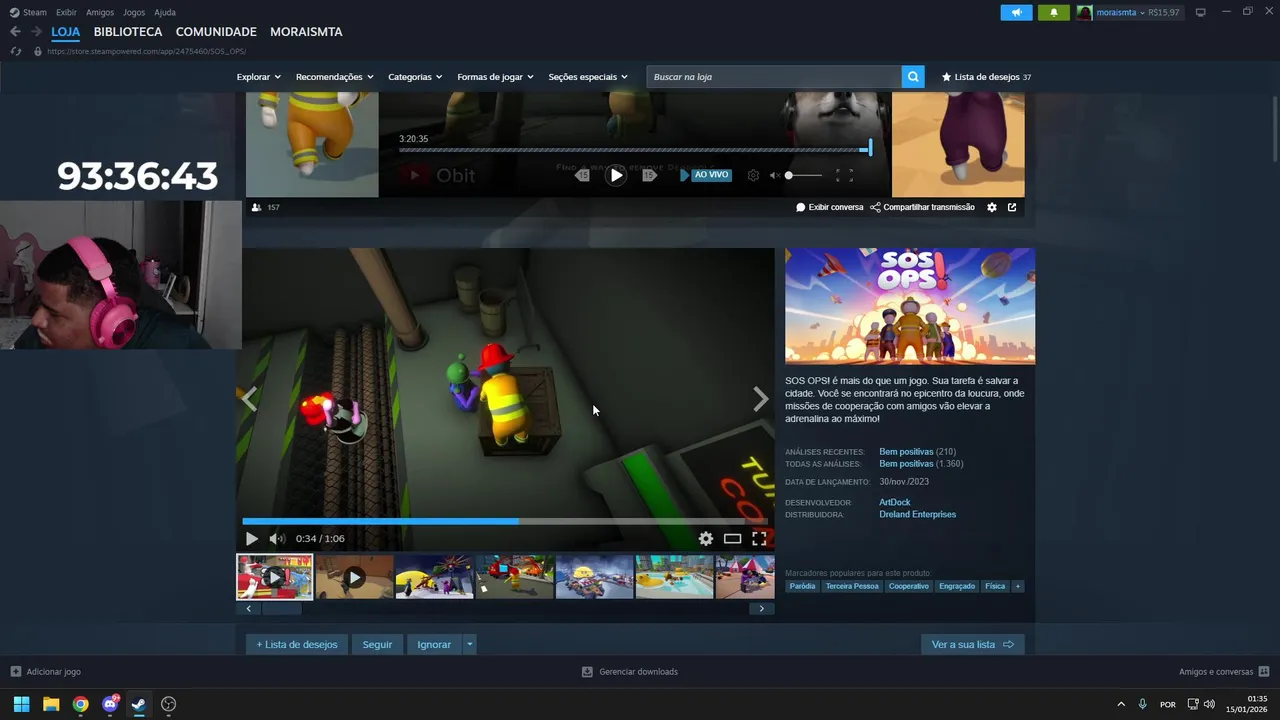
Task: Add game to Lista de desejos
Action: [297, 645]
